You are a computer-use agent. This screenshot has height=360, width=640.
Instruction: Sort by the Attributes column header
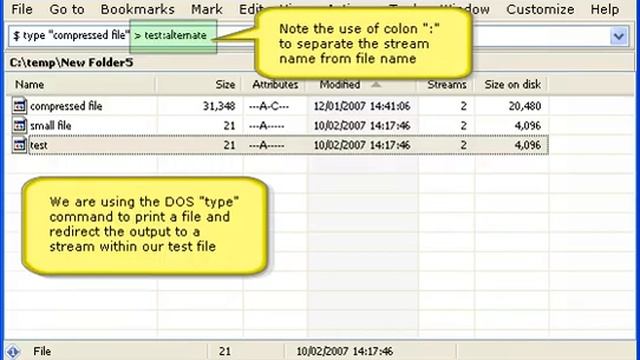pyautogui.click(x=274, y=84)
